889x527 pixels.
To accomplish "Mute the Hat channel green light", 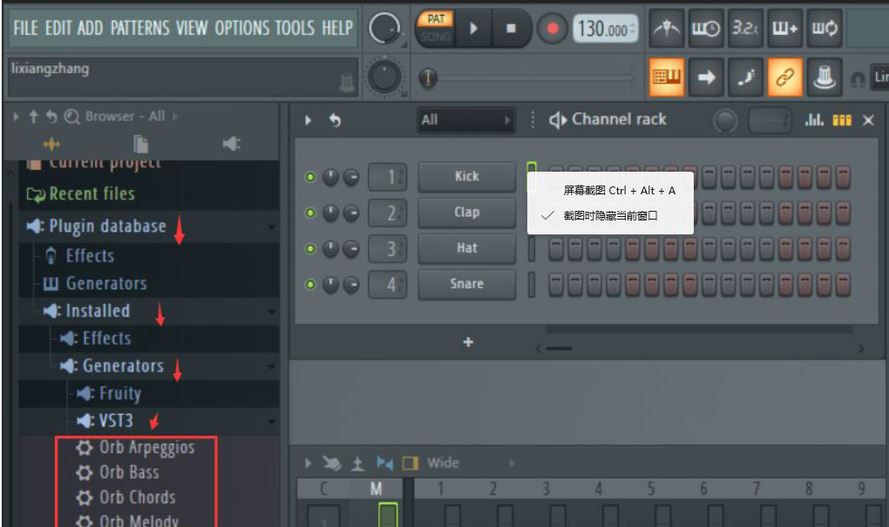I will [x=310, y=249].
